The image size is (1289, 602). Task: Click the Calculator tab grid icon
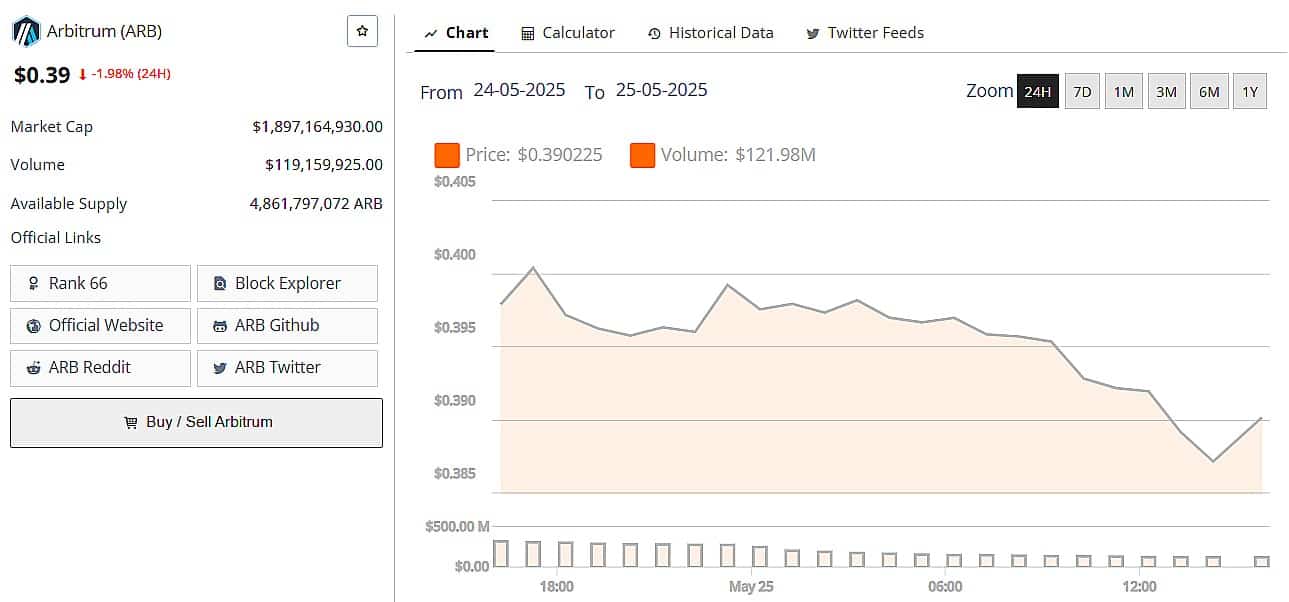(x=528, y=33)
